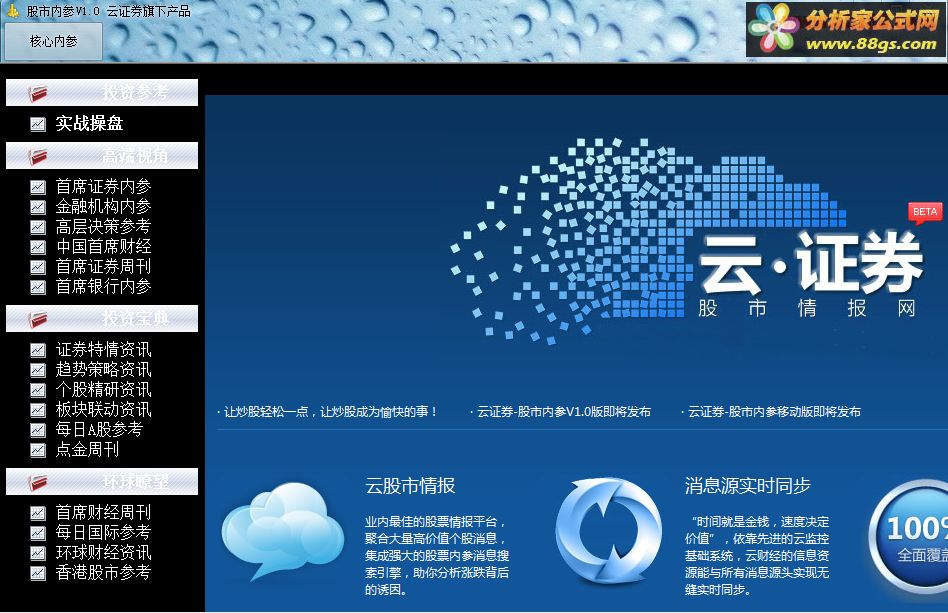The width and height of the screenshot is (948, 613).
Task: Click the red BETA badge
Action: 925,213
